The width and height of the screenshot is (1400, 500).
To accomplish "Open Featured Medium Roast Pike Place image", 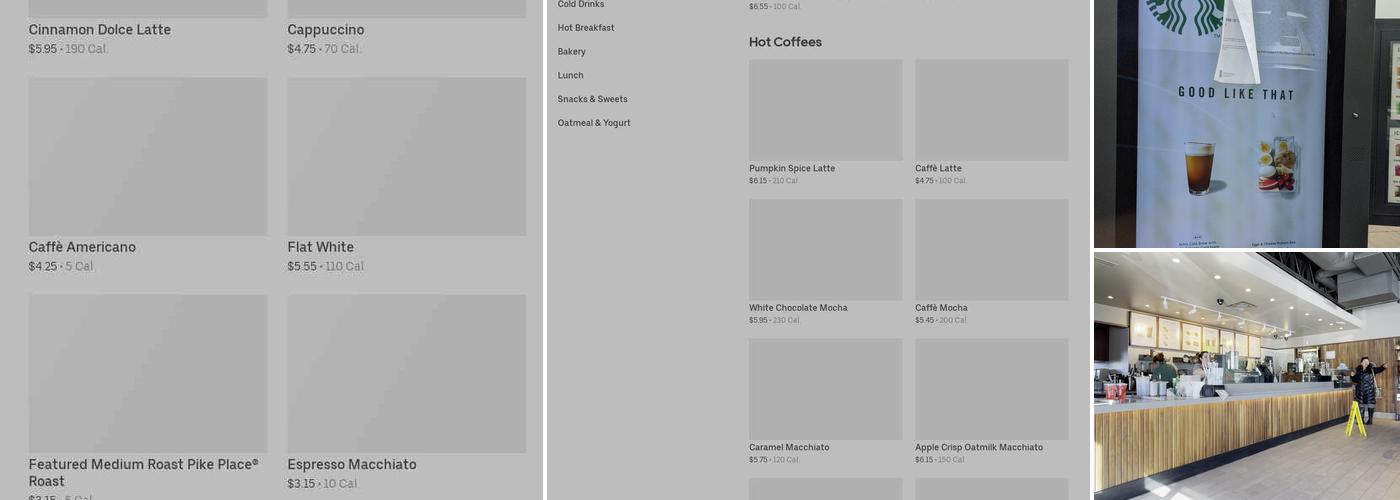I will [148, 373].
